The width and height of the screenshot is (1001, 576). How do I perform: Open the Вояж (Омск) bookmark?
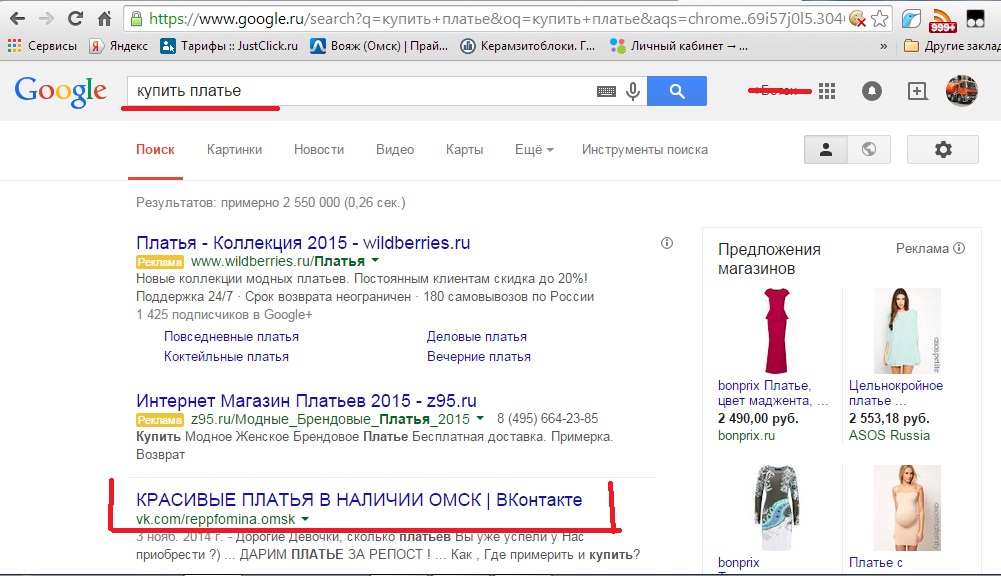[379, 46]
